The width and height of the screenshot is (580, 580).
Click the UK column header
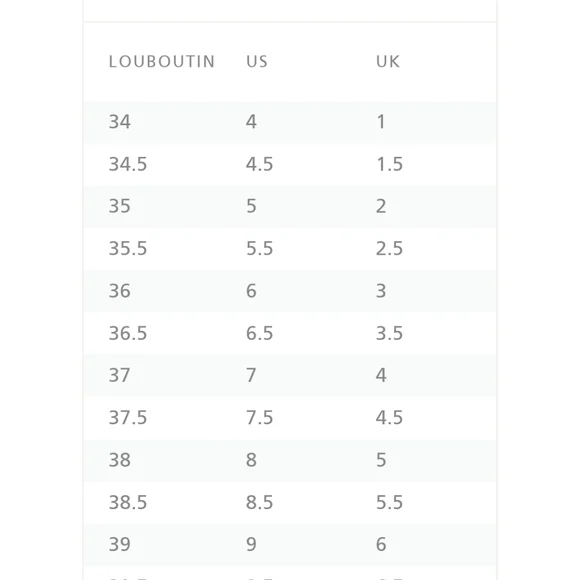coord(388,61)
